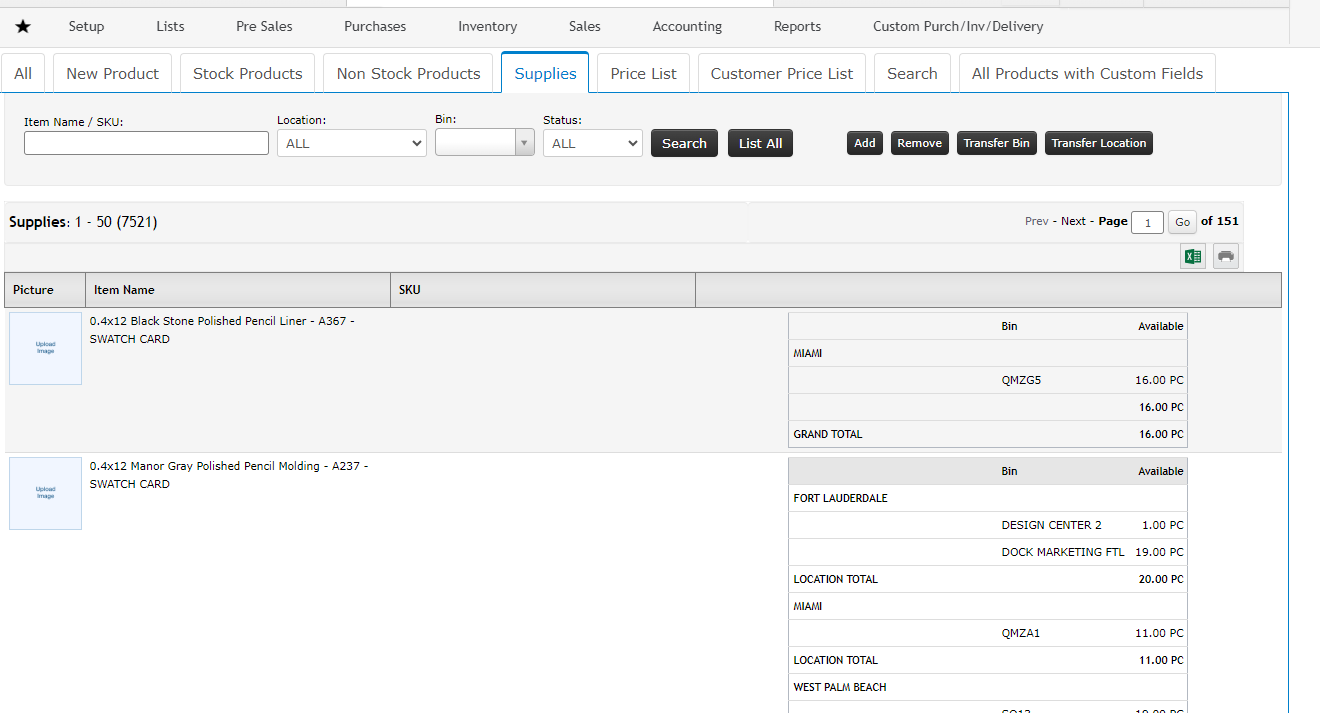Open Custom Purch/Inv/Delivery menu

click(x=958, y=26)
